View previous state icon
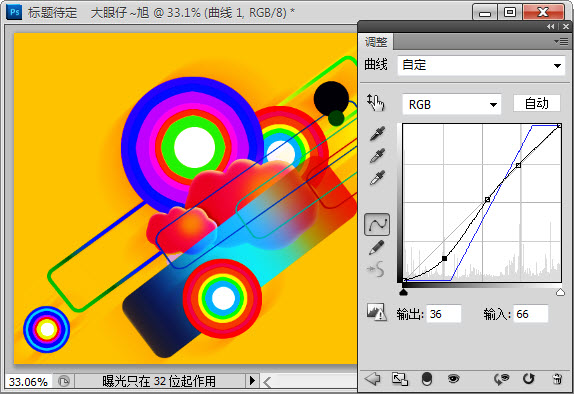574x394 pixels. pos(501,379)
